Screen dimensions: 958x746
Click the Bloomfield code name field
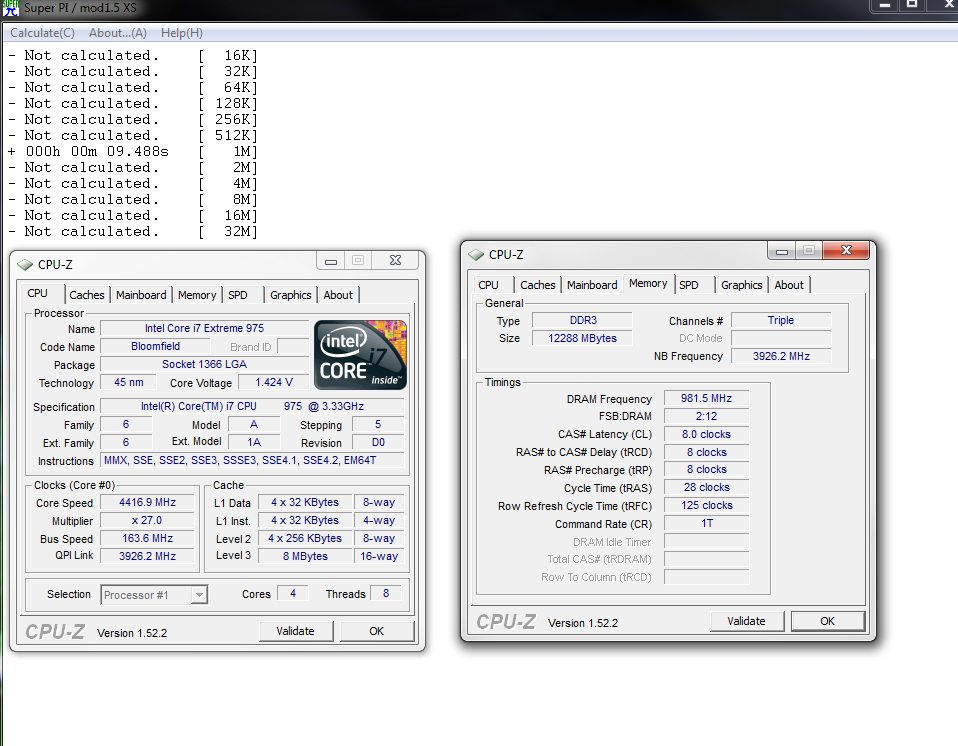tap(155, 346)
